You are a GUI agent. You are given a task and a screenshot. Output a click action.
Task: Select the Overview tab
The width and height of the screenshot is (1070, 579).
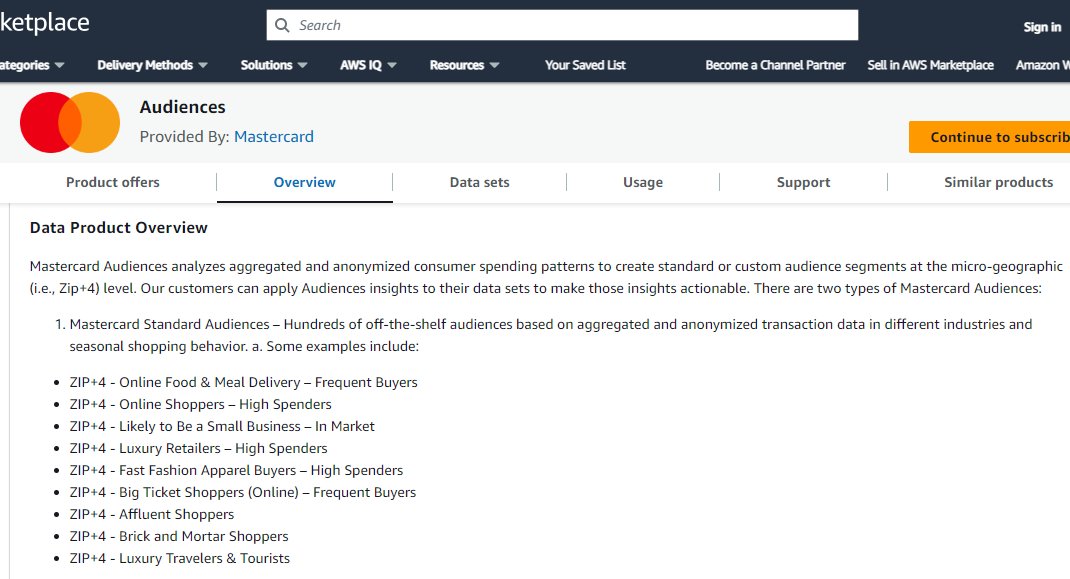pyautogui.click(x=304, y=182)
